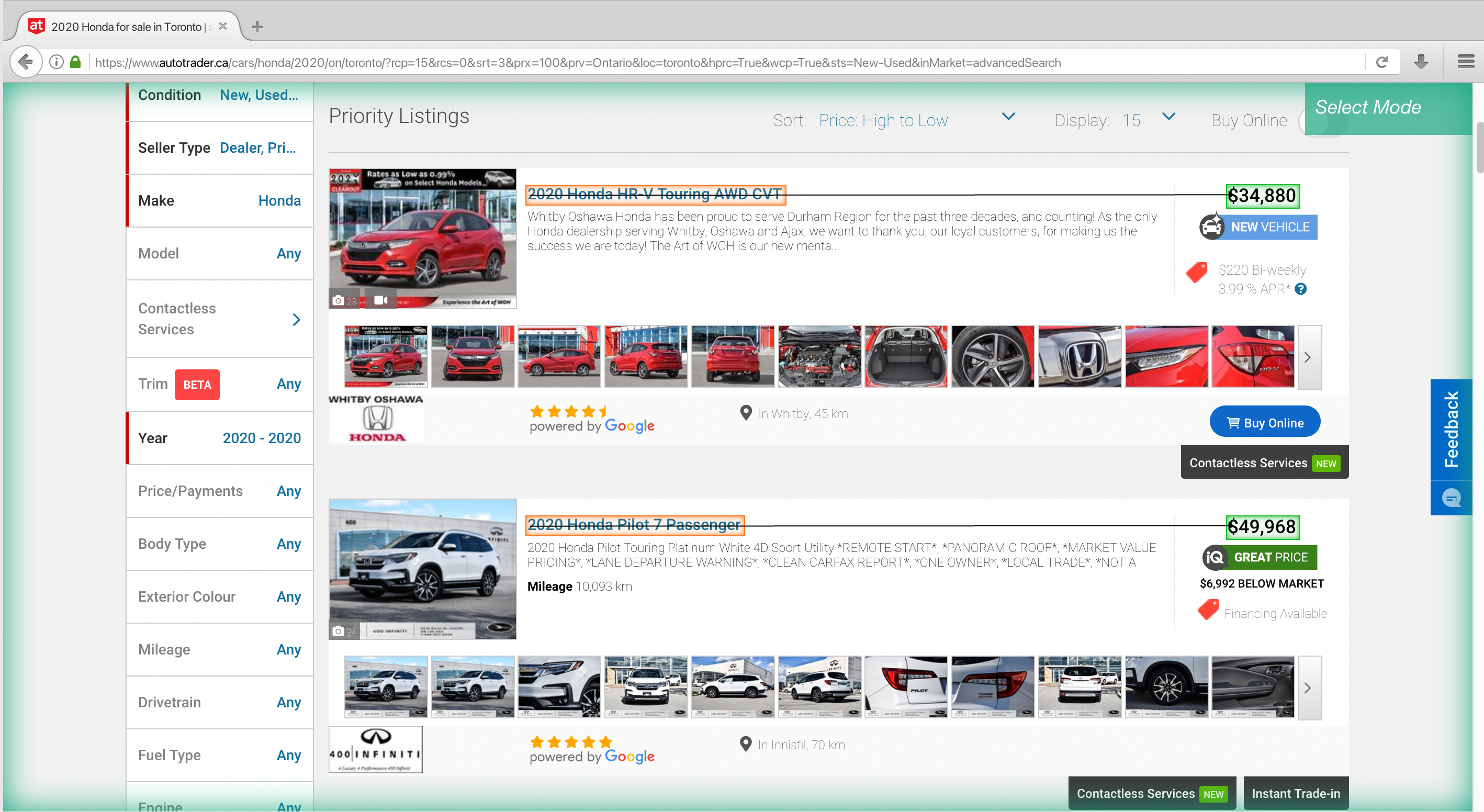Viewport: 1484px width, 812px height.
Task: Expand the Exterior Colour filter
Action: 219,596
